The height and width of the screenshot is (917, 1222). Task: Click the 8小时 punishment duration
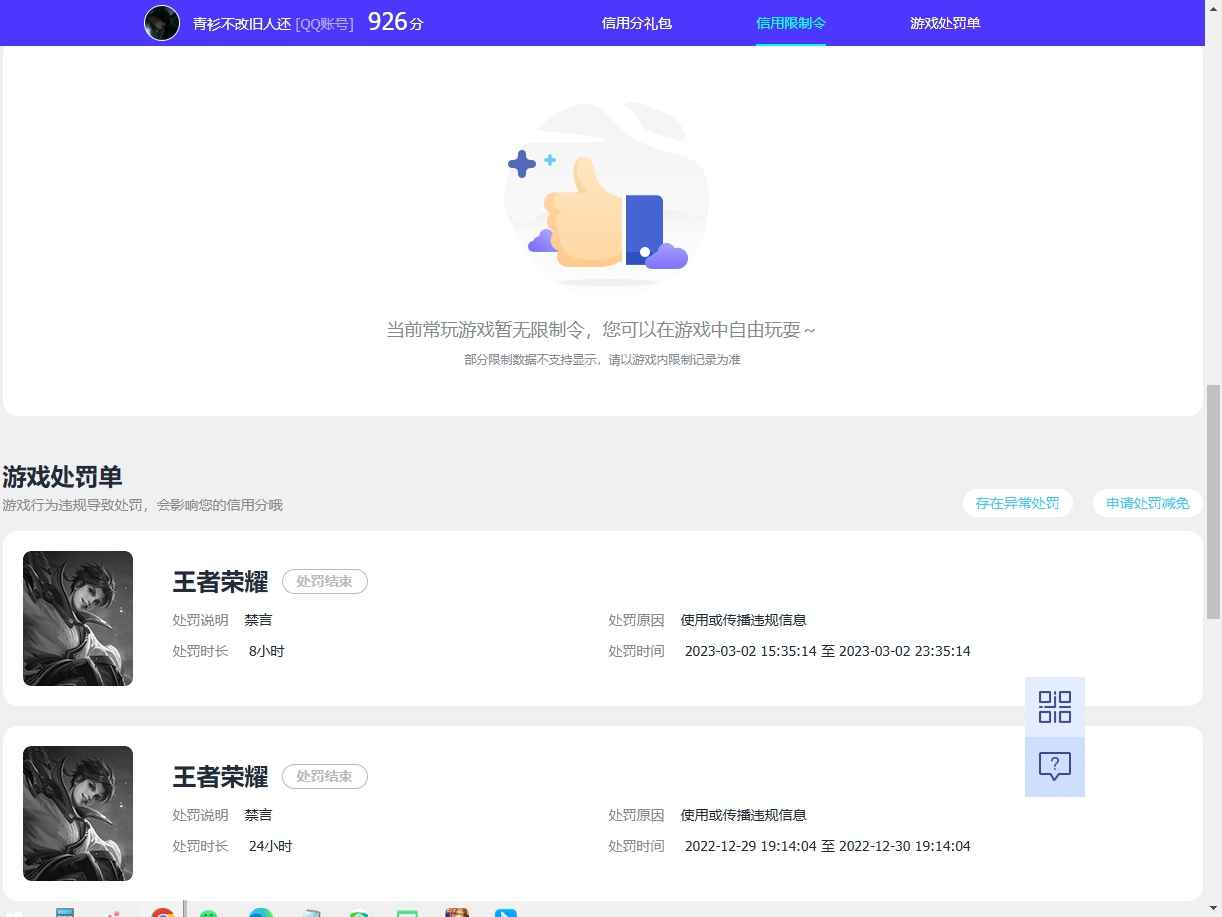[267, 651]
